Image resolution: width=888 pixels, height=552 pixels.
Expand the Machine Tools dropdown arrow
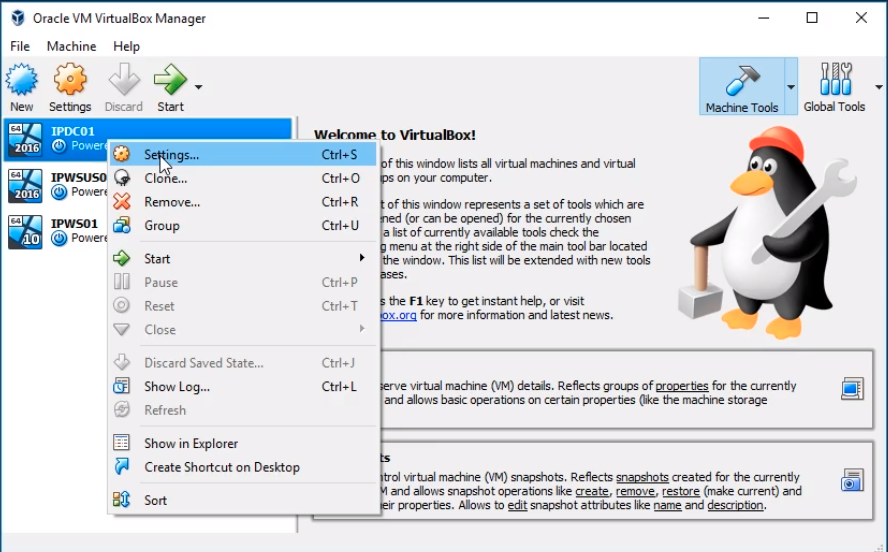pyautogui.click(x=791, y=87)
